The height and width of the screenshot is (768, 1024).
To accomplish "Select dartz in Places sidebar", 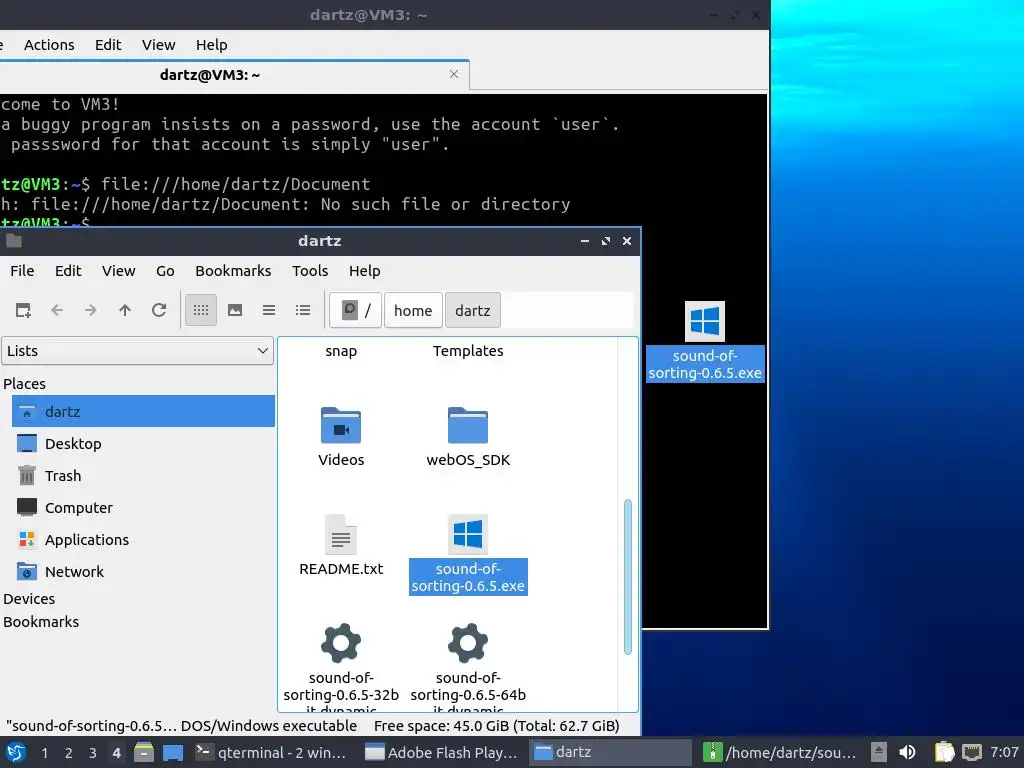I will tap(143, 411).
